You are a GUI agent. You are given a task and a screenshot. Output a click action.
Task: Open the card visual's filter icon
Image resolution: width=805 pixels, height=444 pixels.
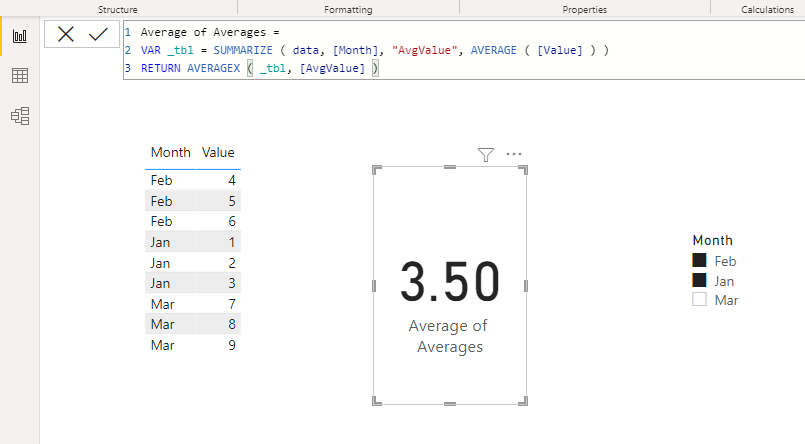click(486, 155)
